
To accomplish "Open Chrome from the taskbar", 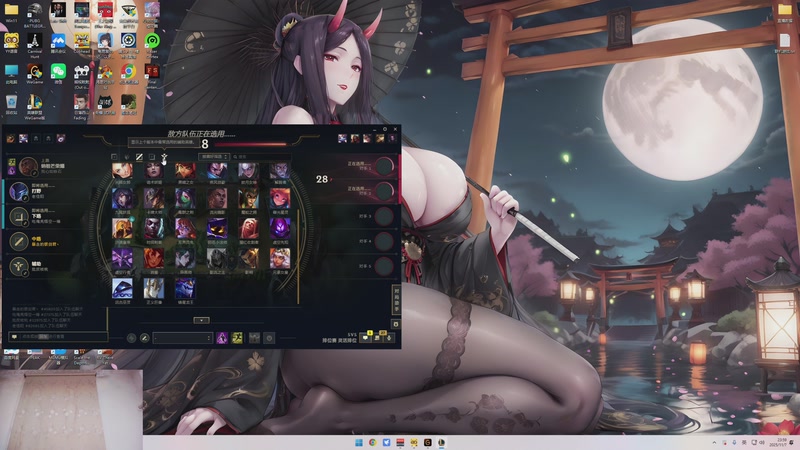I will pyautogui.click(x=372, y=442).
